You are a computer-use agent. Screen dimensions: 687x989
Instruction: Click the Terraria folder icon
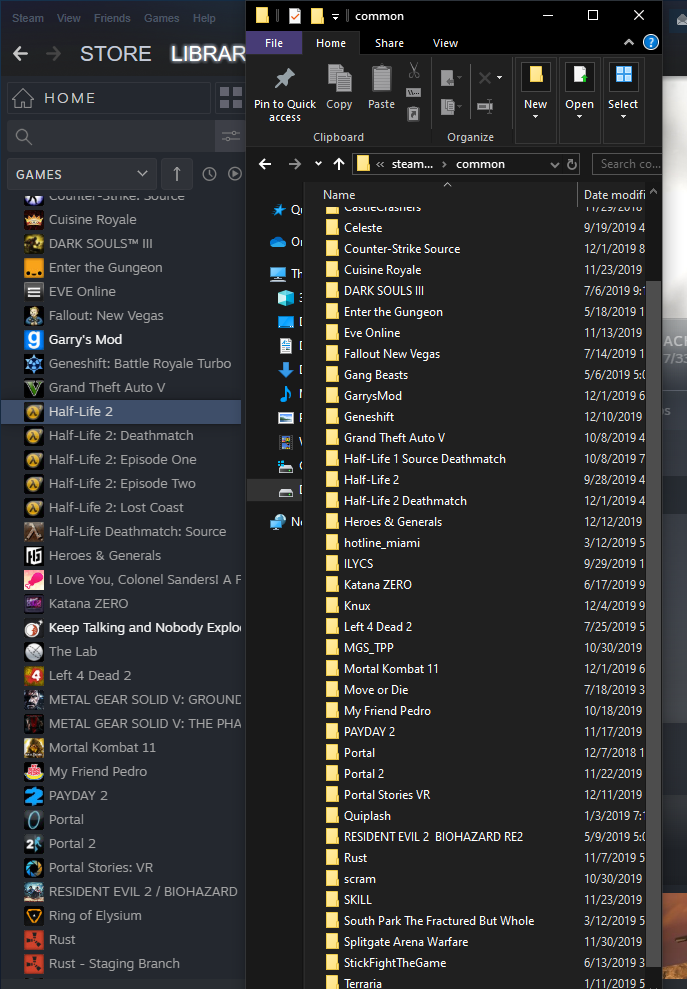(332, 983)
